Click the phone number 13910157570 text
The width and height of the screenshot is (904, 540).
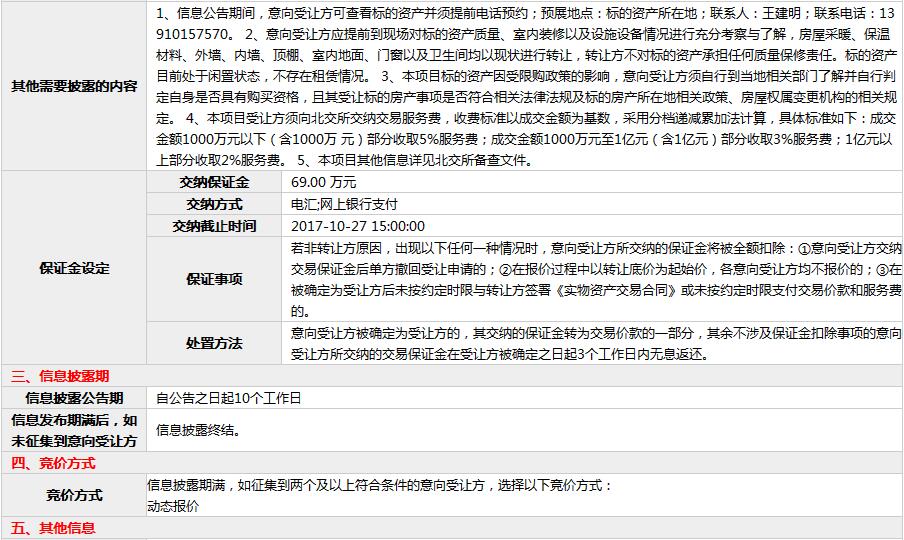(x=190, y=32)
